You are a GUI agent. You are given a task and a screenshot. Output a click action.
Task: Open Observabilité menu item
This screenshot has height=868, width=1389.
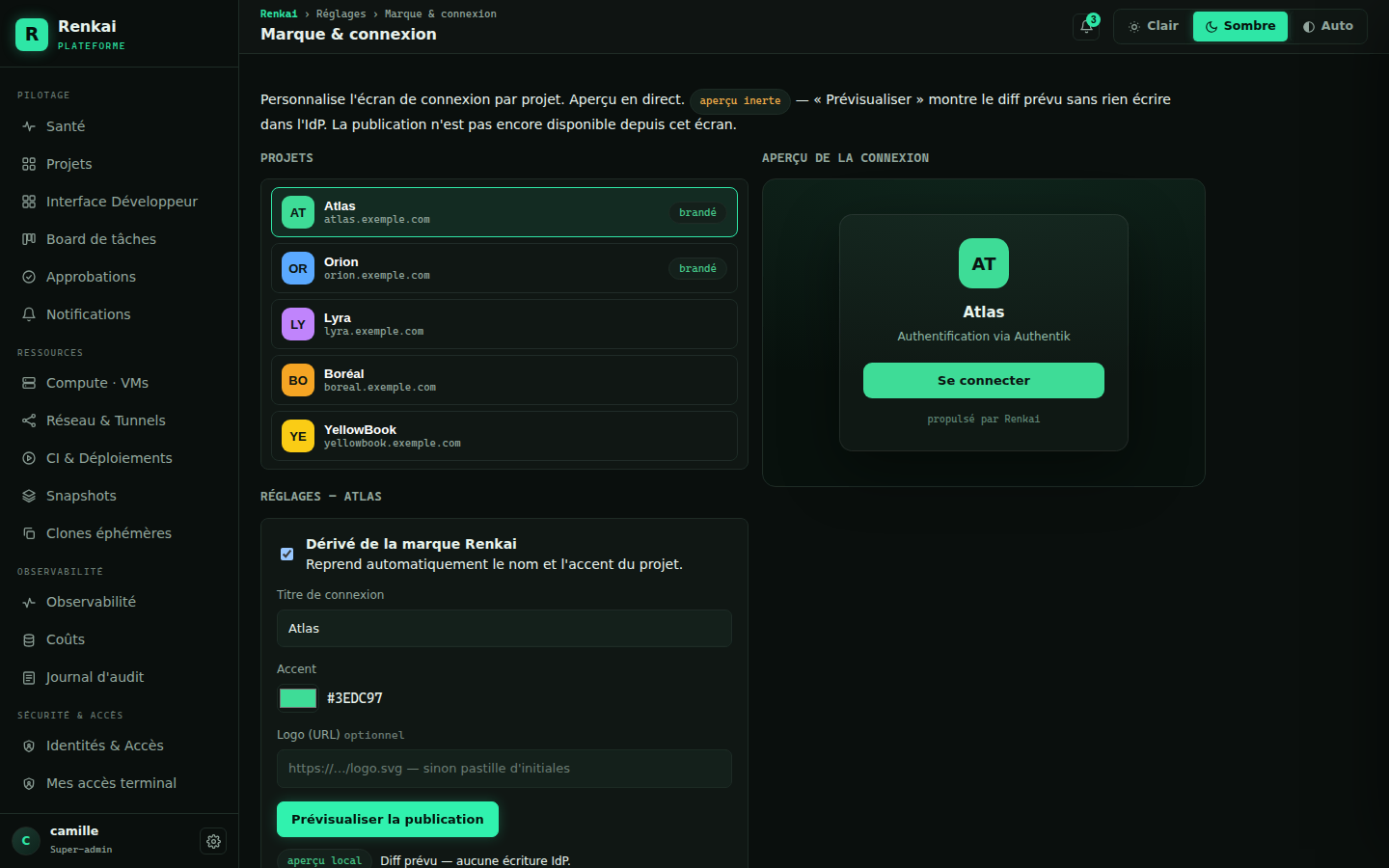click(x=119, y=602)
